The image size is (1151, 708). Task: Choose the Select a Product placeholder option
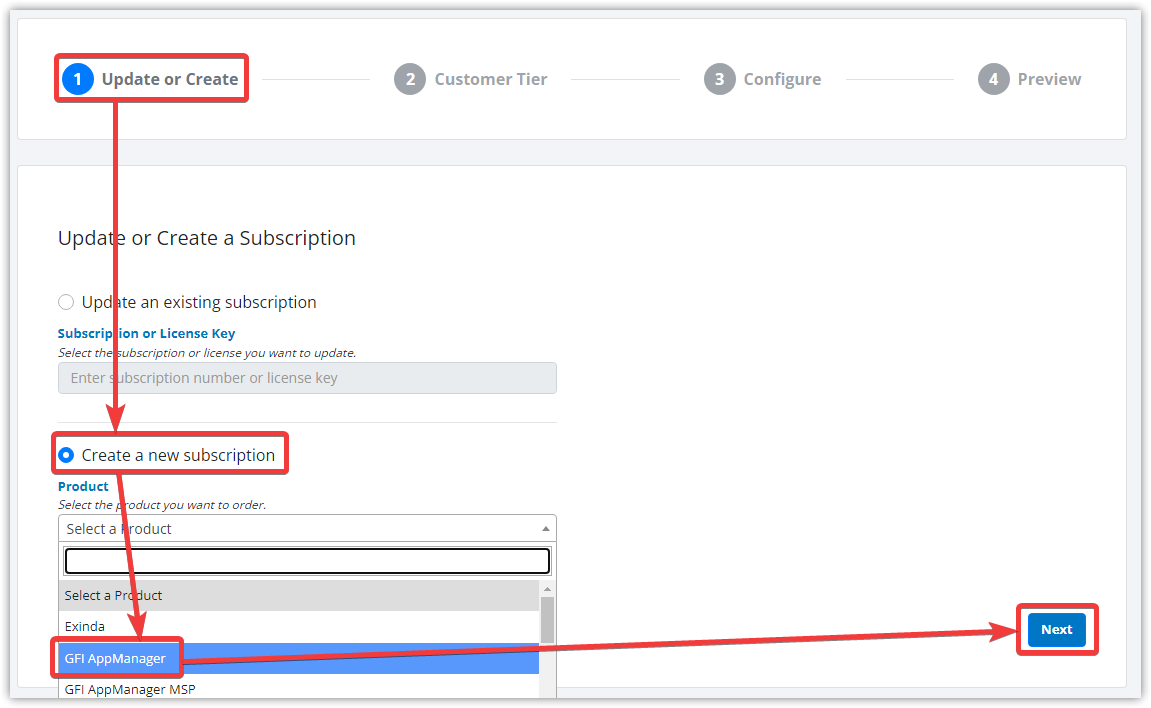299,596
